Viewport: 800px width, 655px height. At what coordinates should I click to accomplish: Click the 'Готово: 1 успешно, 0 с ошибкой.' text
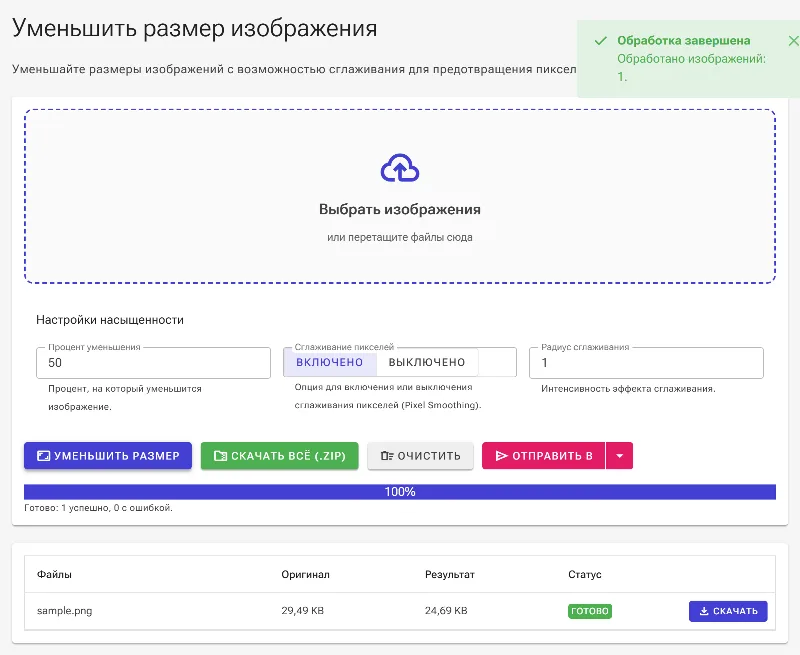(98, 508)
